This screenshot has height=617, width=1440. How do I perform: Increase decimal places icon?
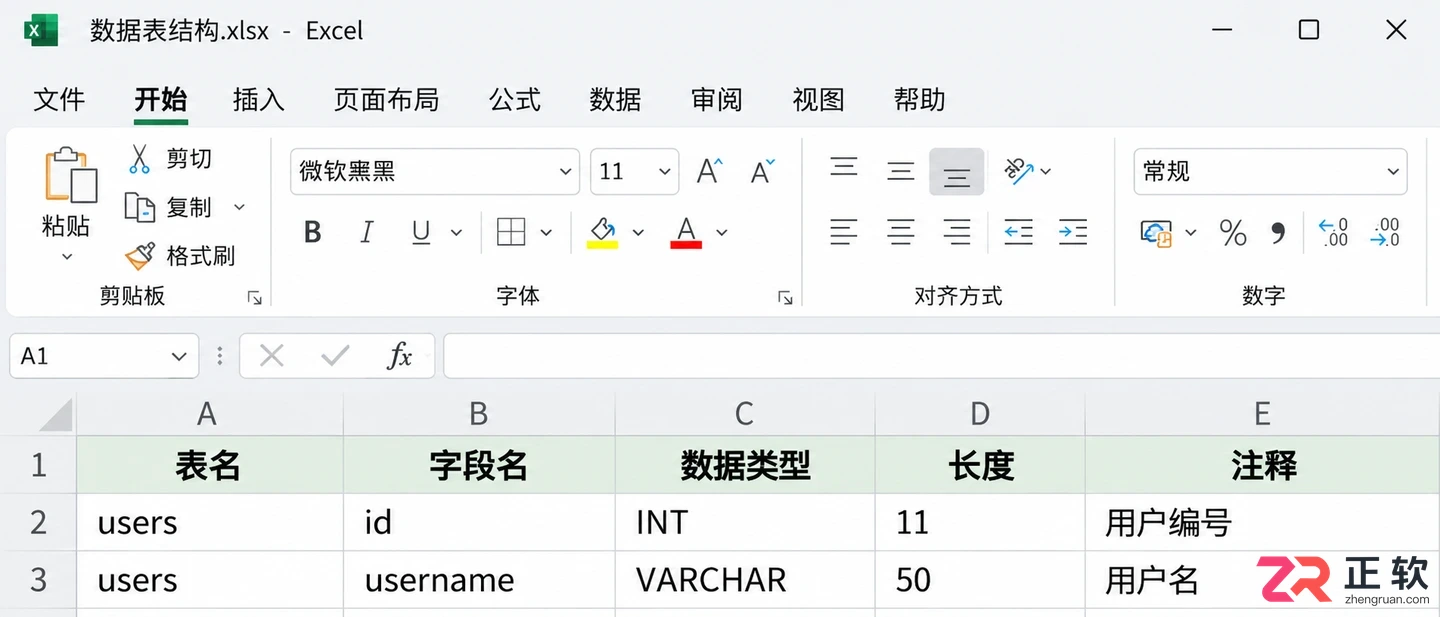click(1333, 233)
